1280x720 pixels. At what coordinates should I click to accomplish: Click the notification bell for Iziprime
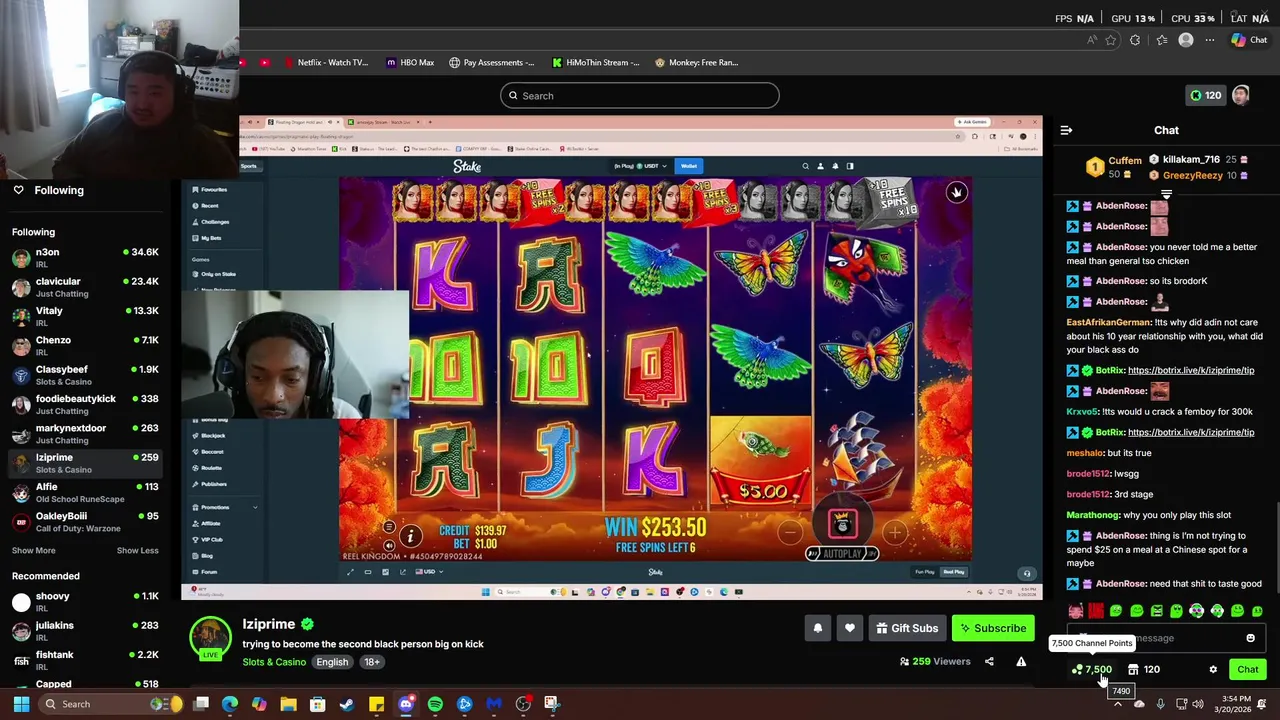coord(817,628)
